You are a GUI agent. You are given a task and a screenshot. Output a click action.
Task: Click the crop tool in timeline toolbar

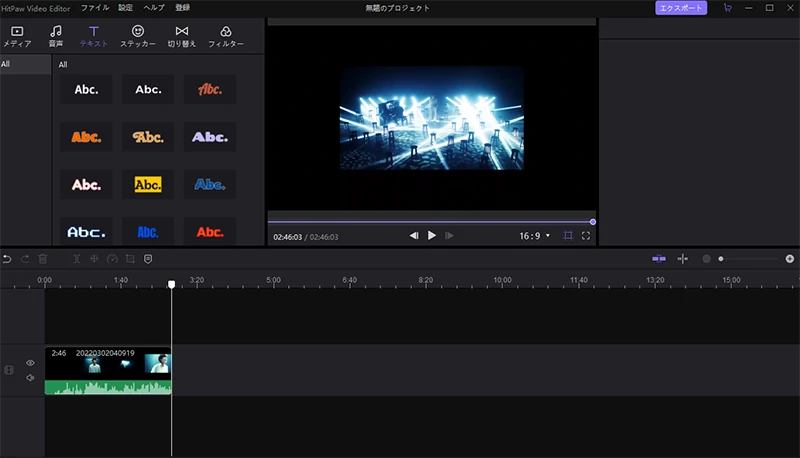[x=130, y=259]
